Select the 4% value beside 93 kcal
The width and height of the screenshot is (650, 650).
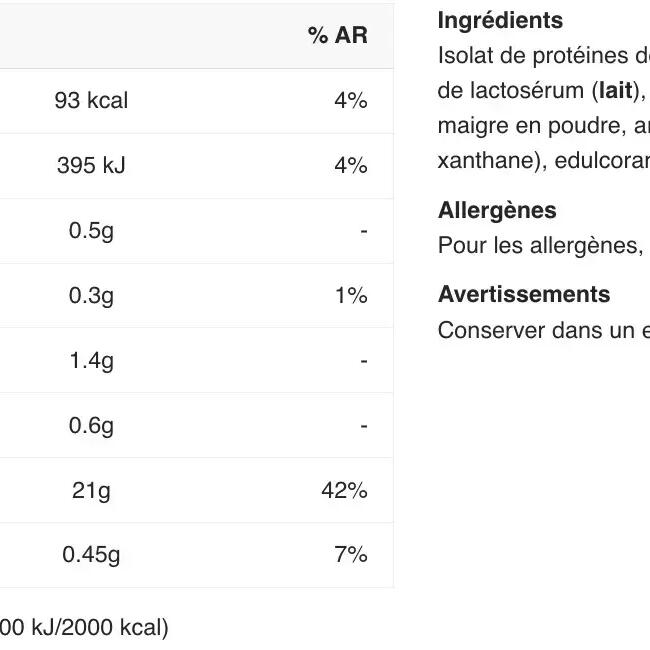351,101
